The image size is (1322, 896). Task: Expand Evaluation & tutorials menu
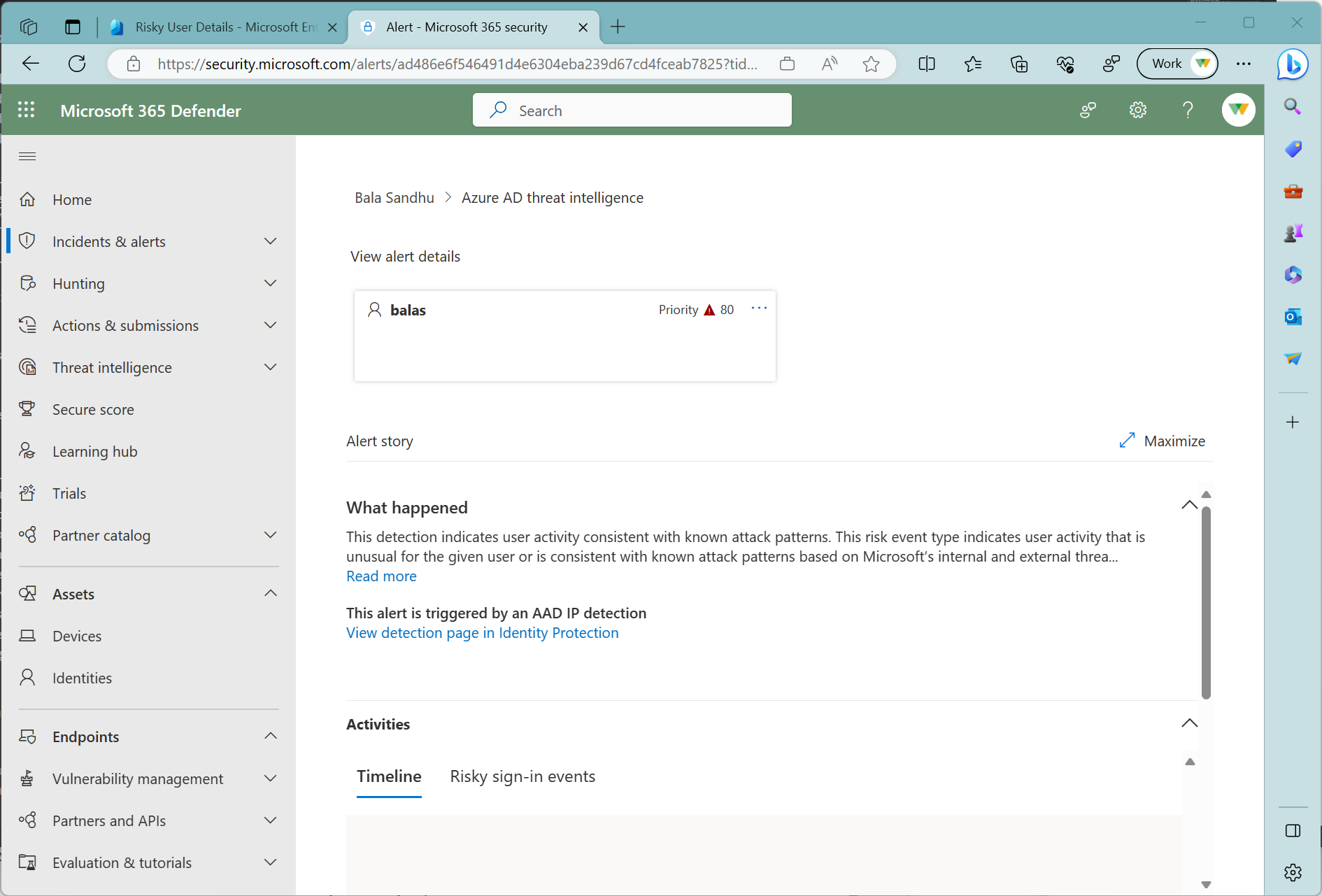tap(271, 862)
